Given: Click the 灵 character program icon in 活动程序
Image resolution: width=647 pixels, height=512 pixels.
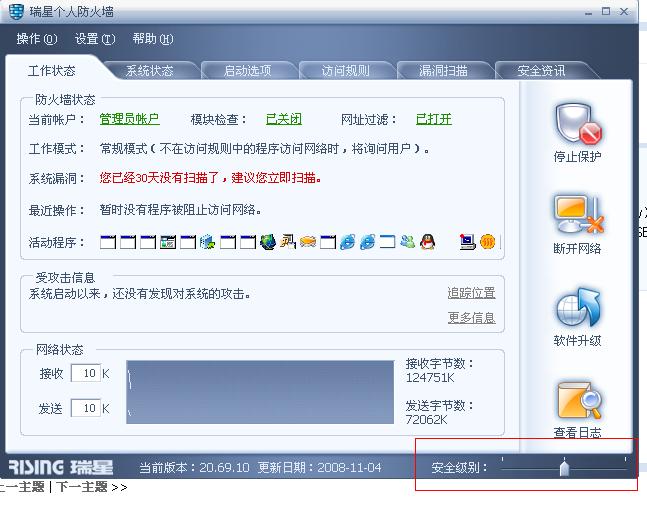Looking at the screenshot, I should coord(288,242).
